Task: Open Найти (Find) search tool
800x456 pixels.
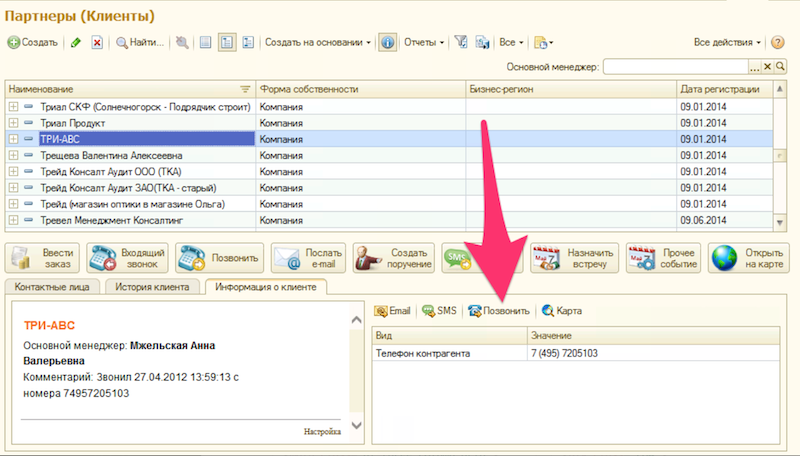Action: tap(140, 43)
